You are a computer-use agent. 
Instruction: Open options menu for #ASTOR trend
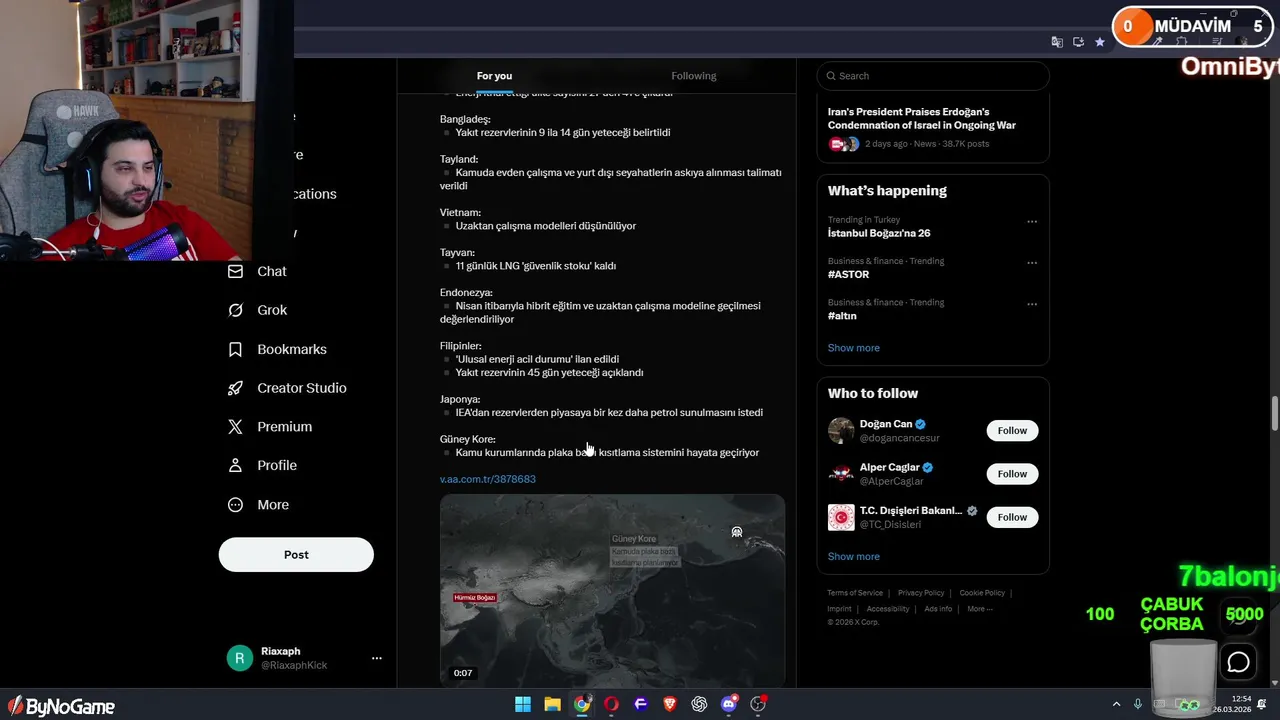pos(1032,263)
